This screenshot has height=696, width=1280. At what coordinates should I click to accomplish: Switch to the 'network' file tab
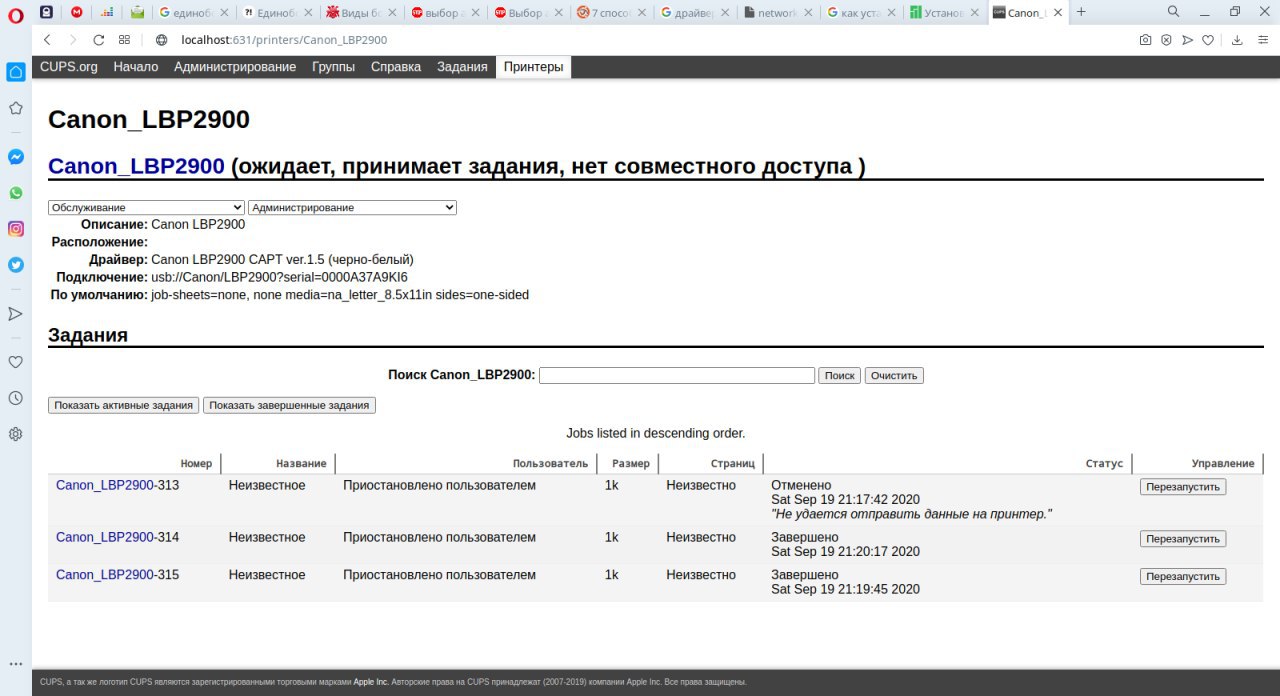778,13
